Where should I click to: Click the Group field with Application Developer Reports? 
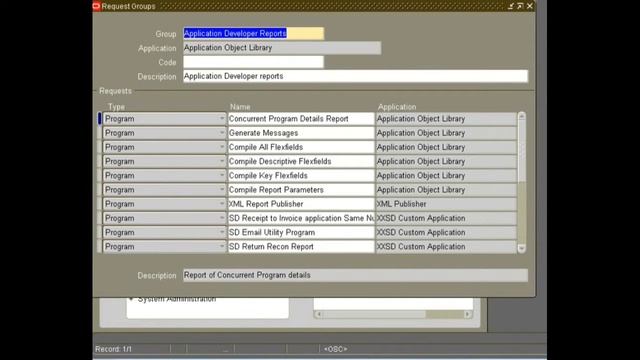click(253, 33)
